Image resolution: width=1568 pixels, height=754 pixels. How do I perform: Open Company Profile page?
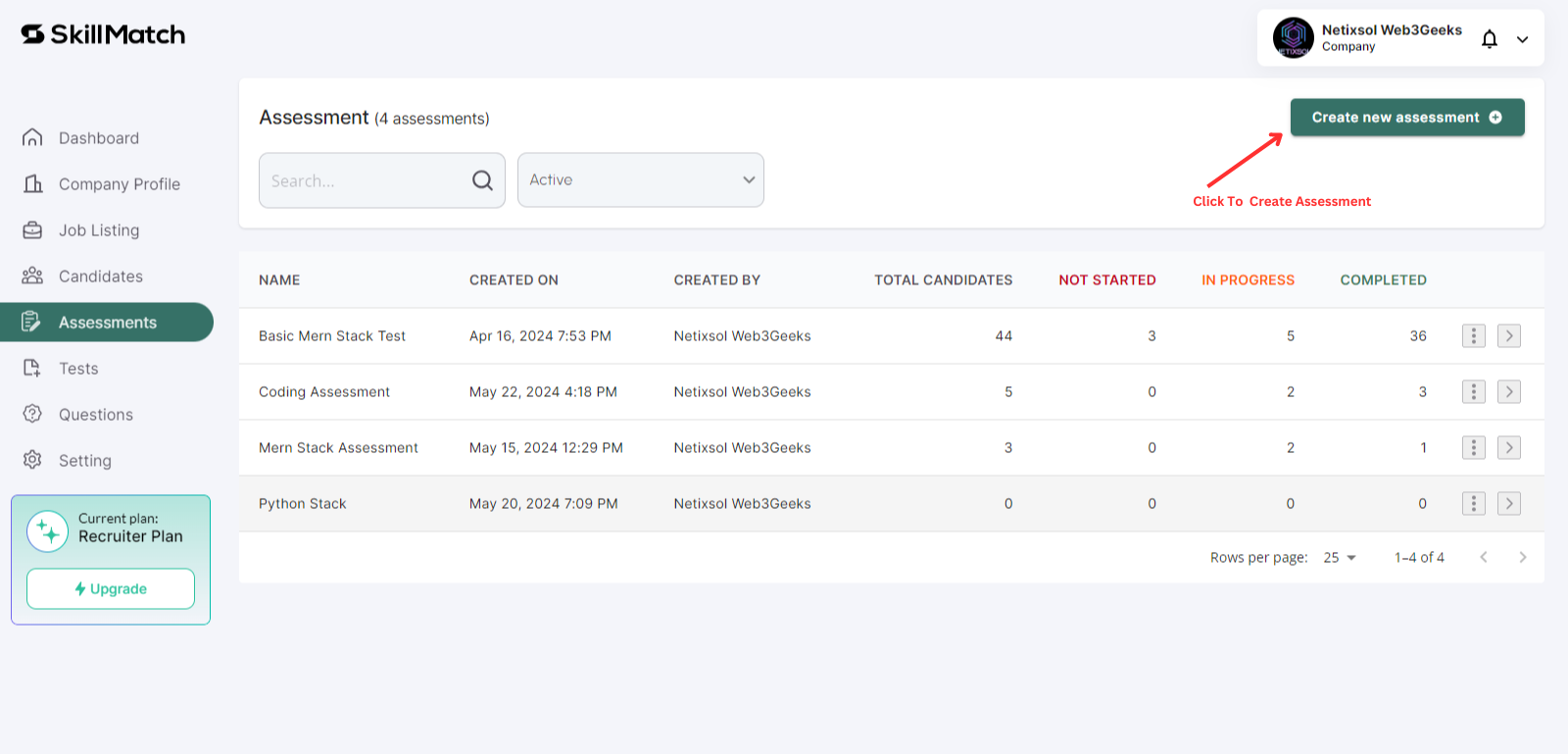click(101, 184)
